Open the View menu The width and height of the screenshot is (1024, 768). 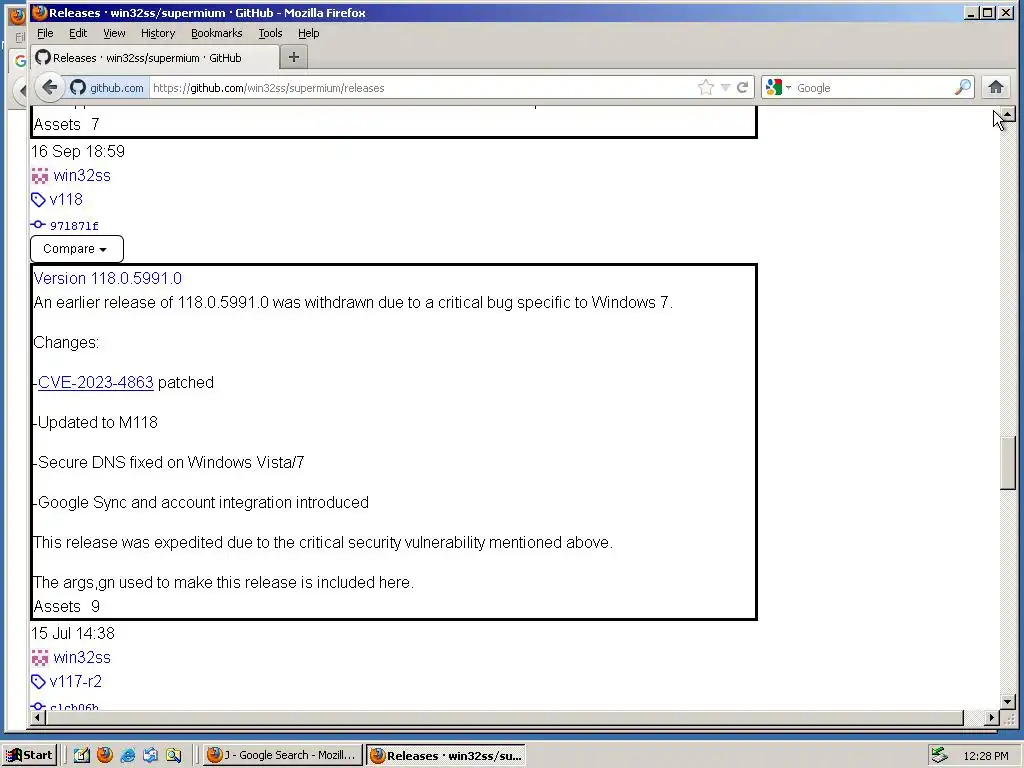(x=114, y=33)
